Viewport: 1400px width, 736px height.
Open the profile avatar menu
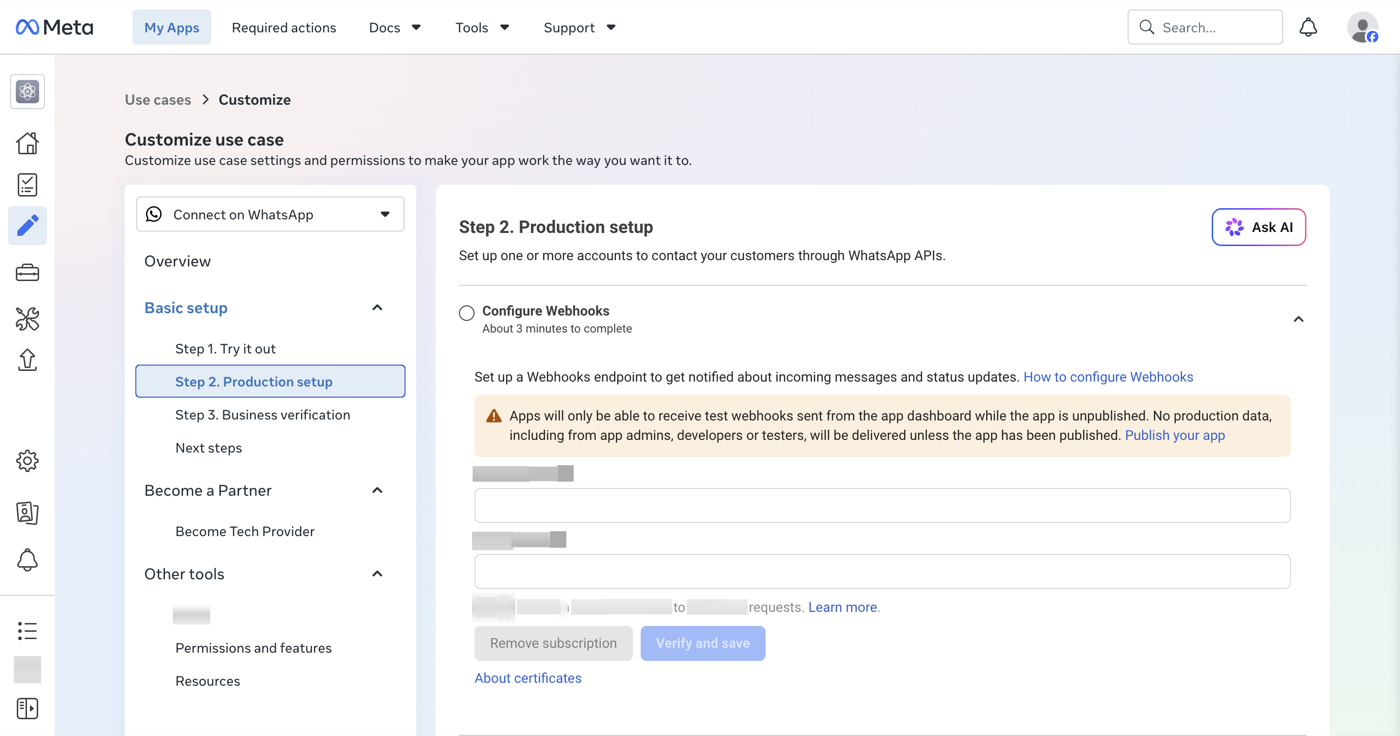tap(1362, 27)
